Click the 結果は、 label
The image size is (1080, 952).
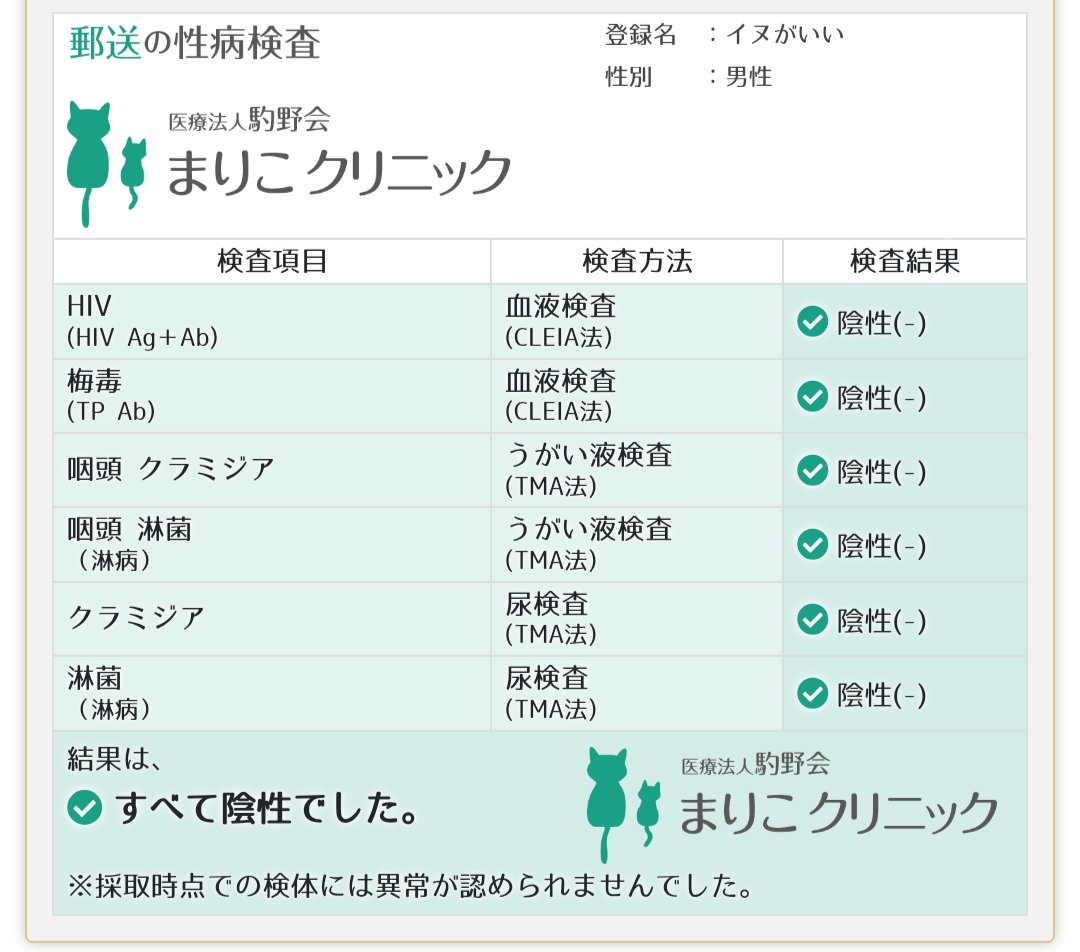click(114, 759)
